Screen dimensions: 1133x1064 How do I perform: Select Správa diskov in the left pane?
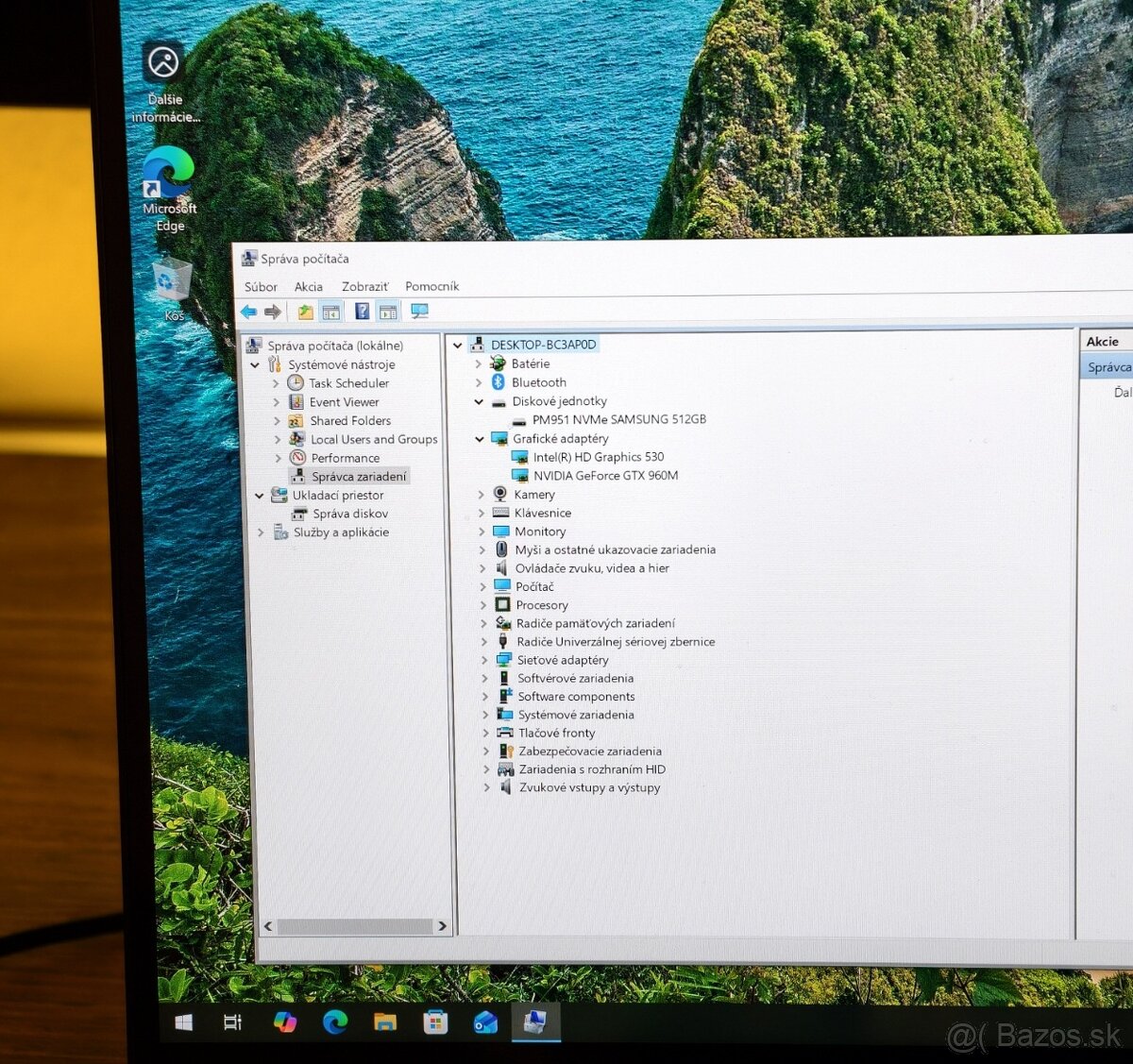click(x=349, y=514)
